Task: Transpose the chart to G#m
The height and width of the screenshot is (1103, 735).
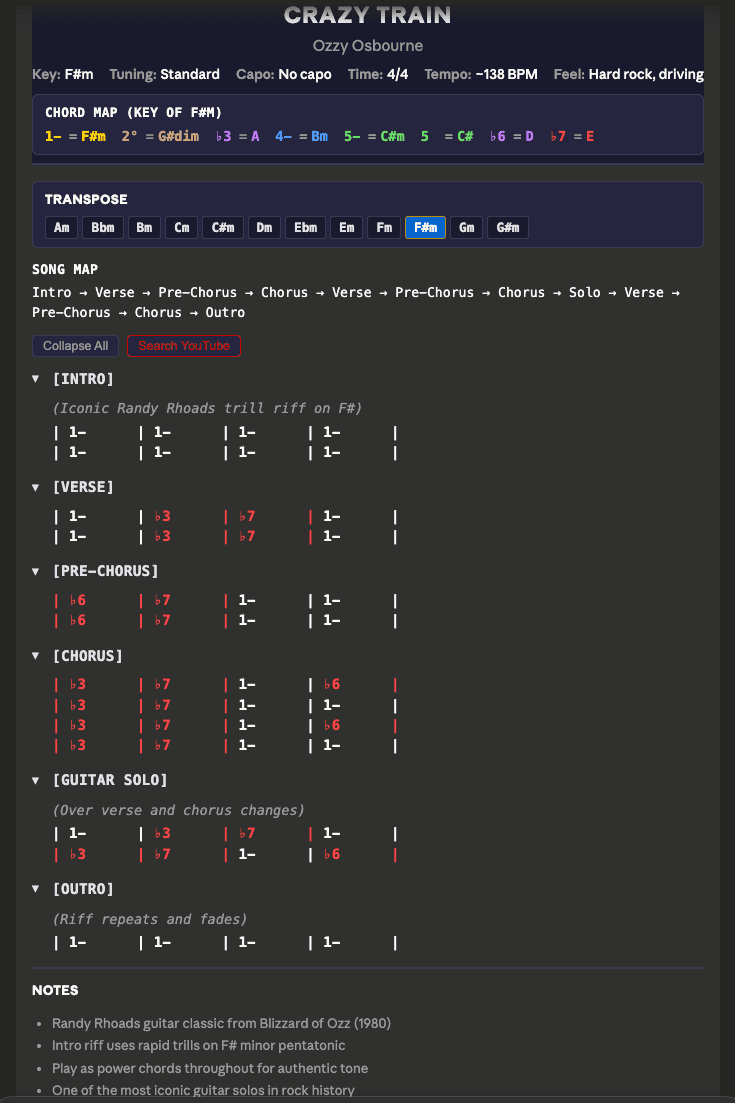Action: tap(508, 227)
